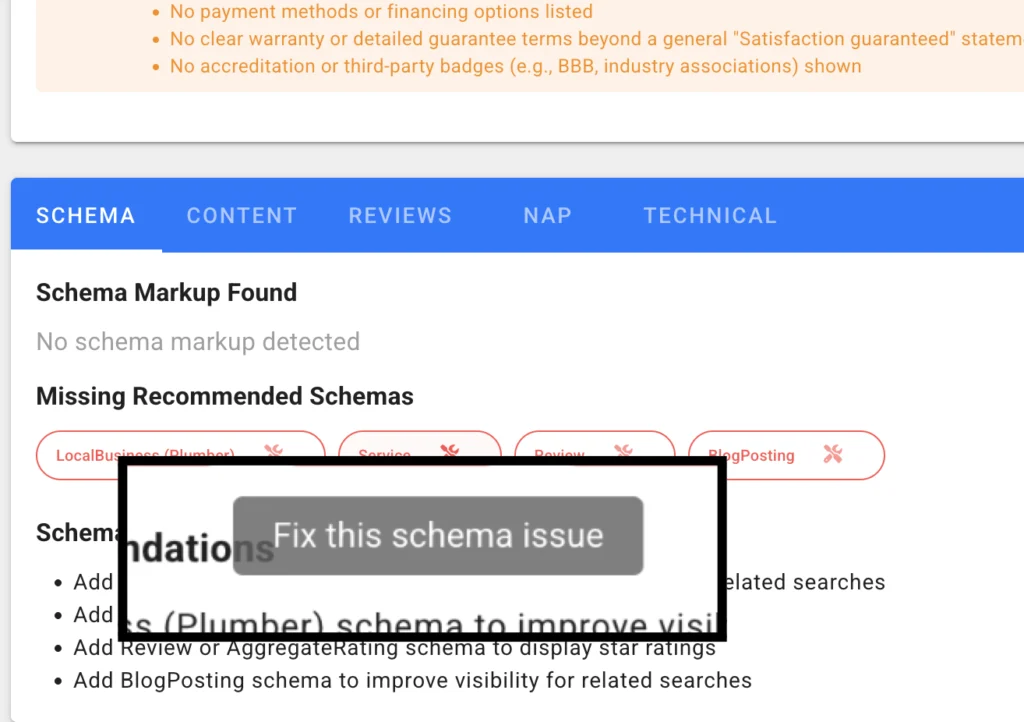Open the BlogPosting schema fix icon
Viewport: 1024px width, 722px height.
pyautogui.click(x=830, y=455)
